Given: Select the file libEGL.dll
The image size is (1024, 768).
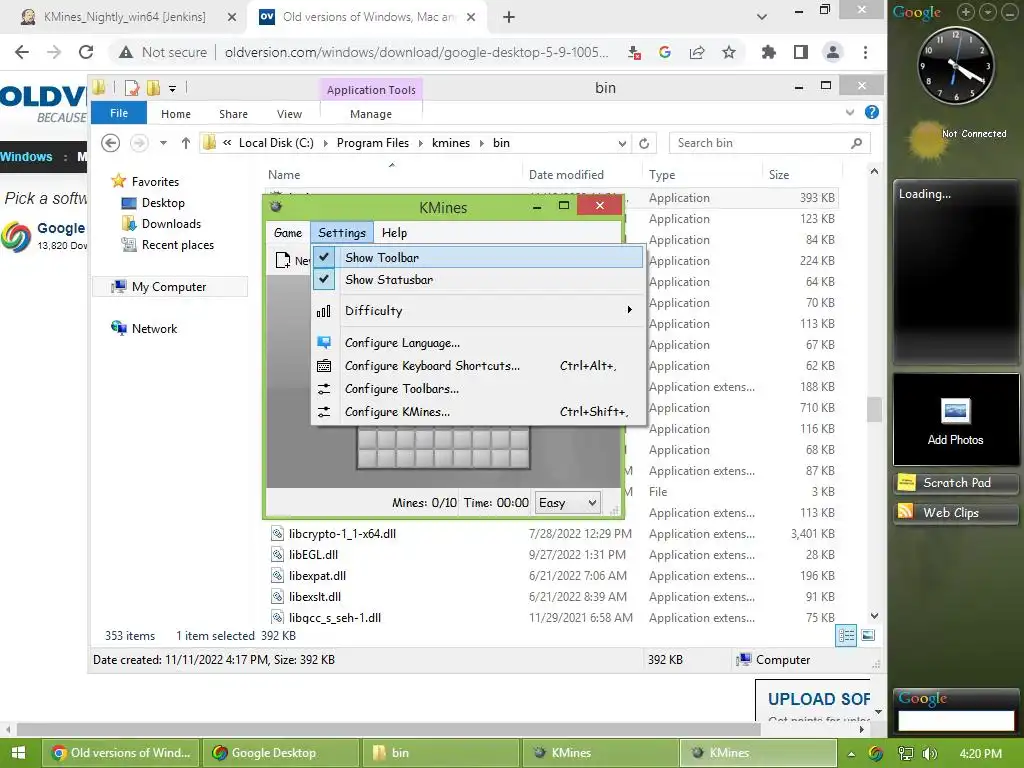Looking at the screenshot, I should 313,554.
